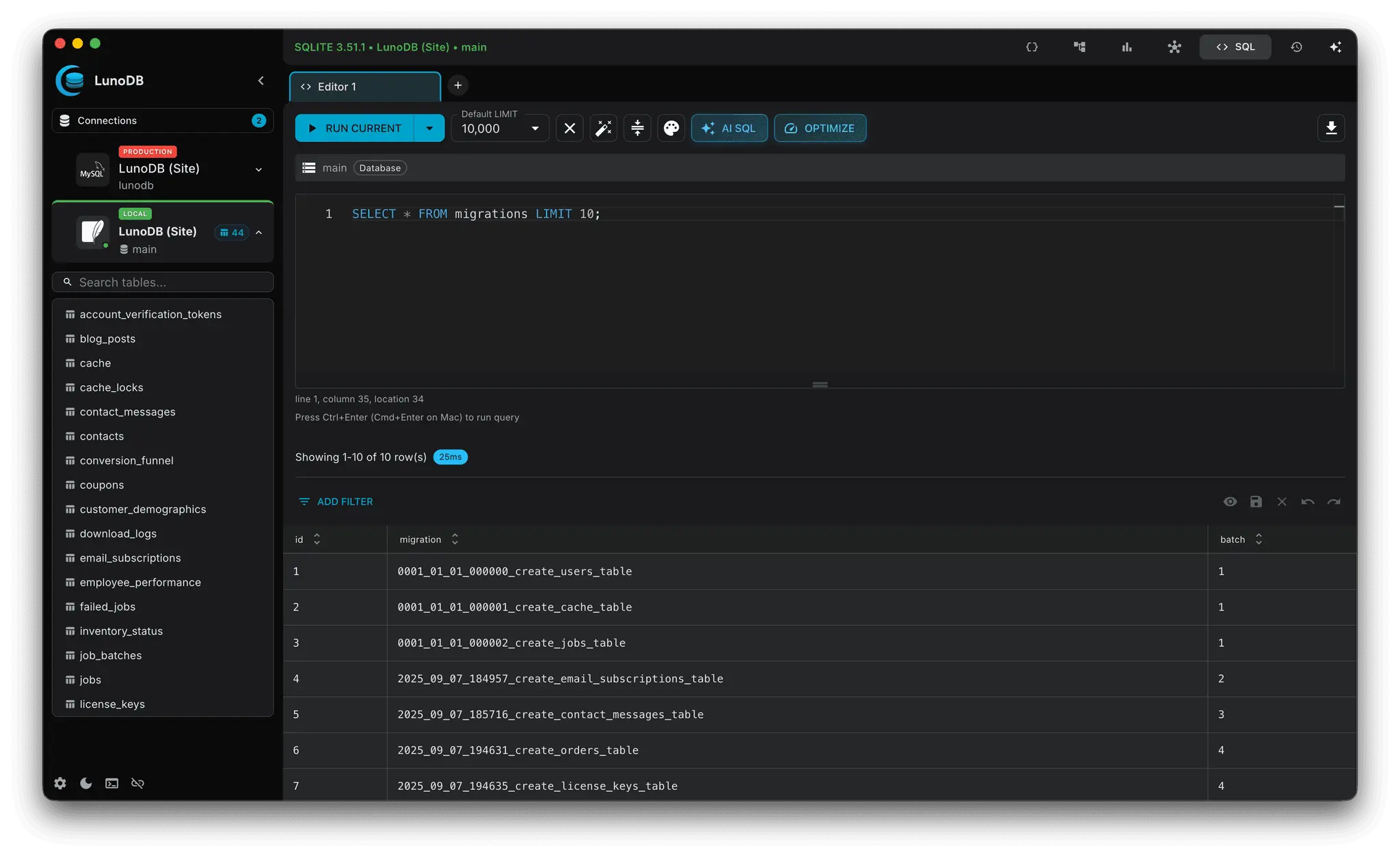Select the Editor 1 tab
Screen dimensions: 1400x857
pyautogui.click(x=365, y=87)
